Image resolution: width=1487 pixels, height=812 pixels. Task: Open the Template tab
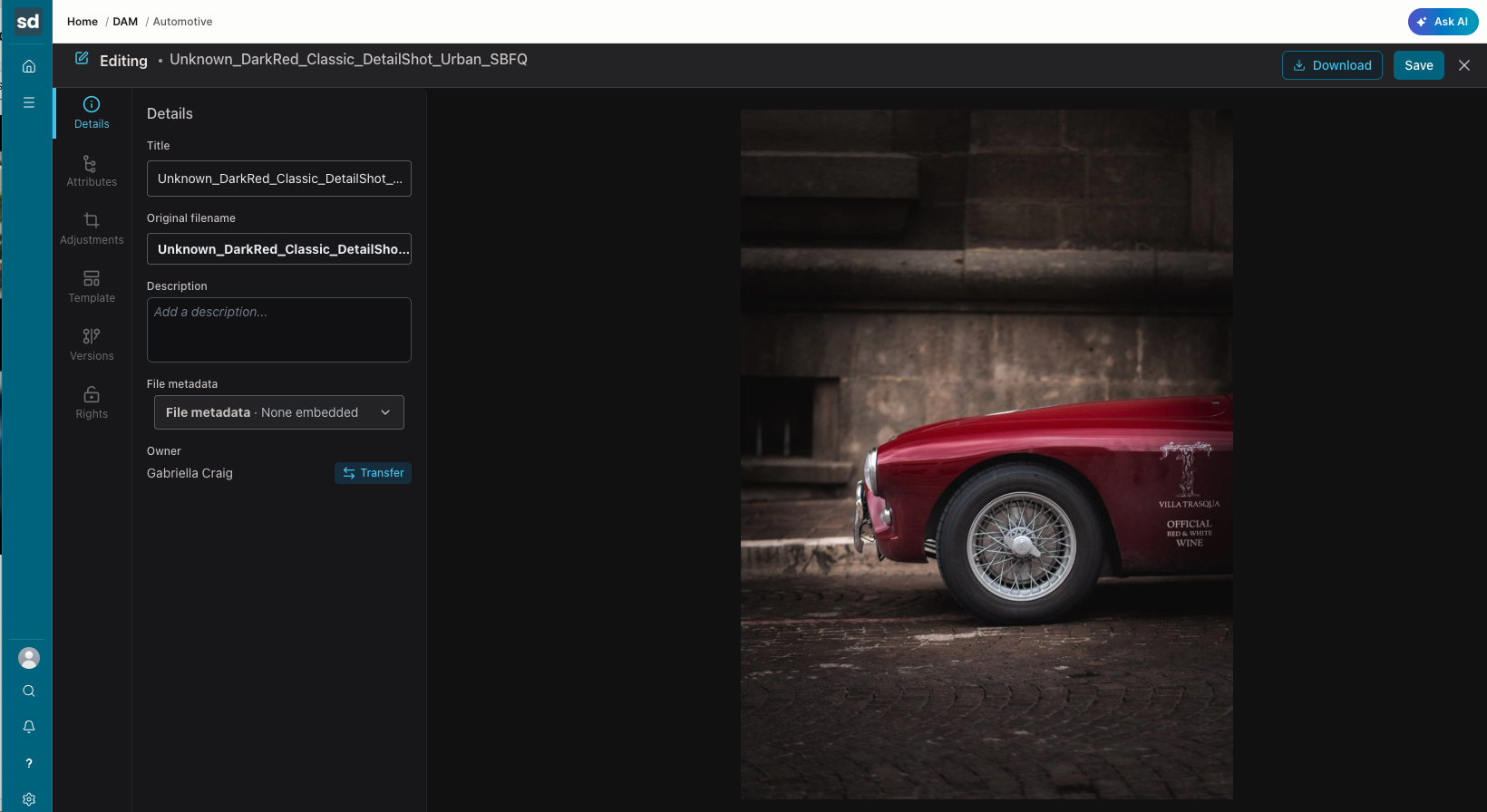(x=92, y=287)
